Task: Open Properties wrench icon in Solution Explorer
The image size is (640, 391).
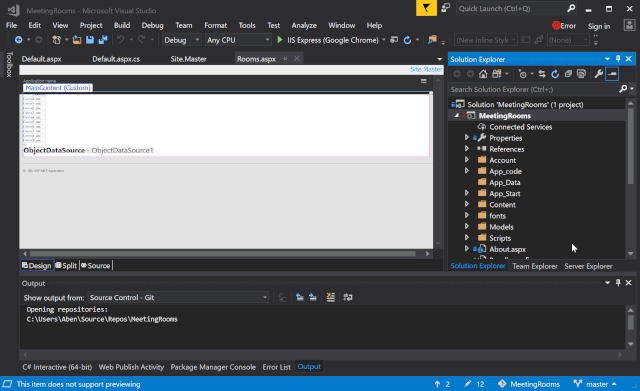Action: click(598, 74)
